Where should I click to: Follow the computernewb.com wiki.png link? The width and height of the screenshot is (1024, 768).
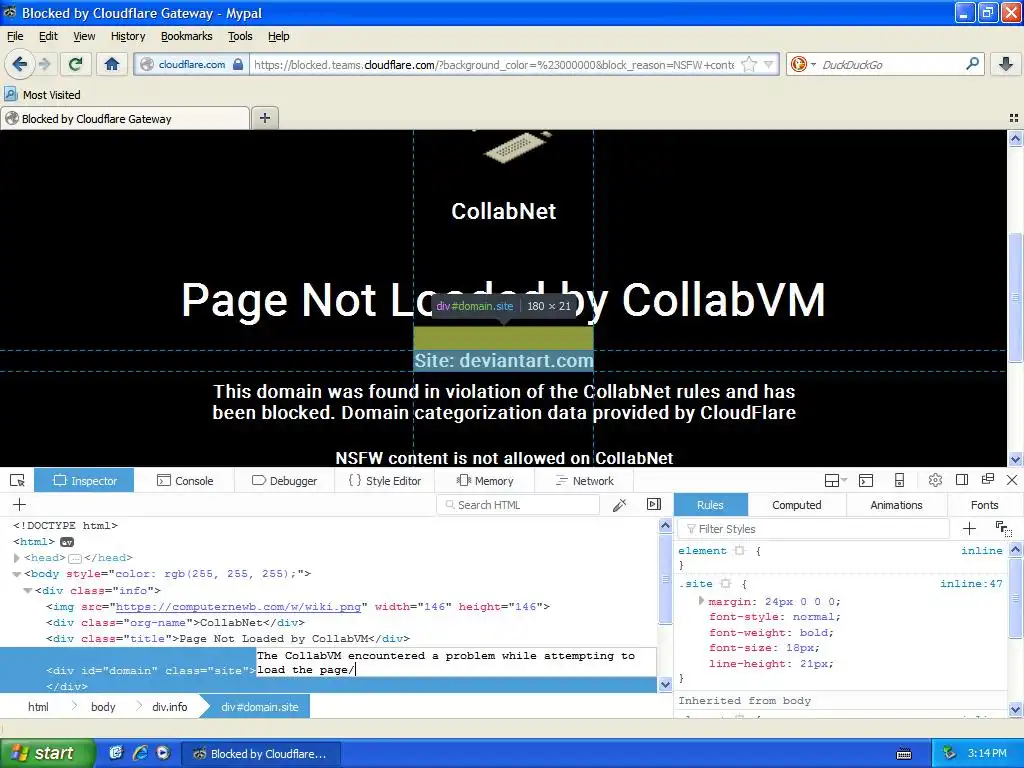click(238, 607)
